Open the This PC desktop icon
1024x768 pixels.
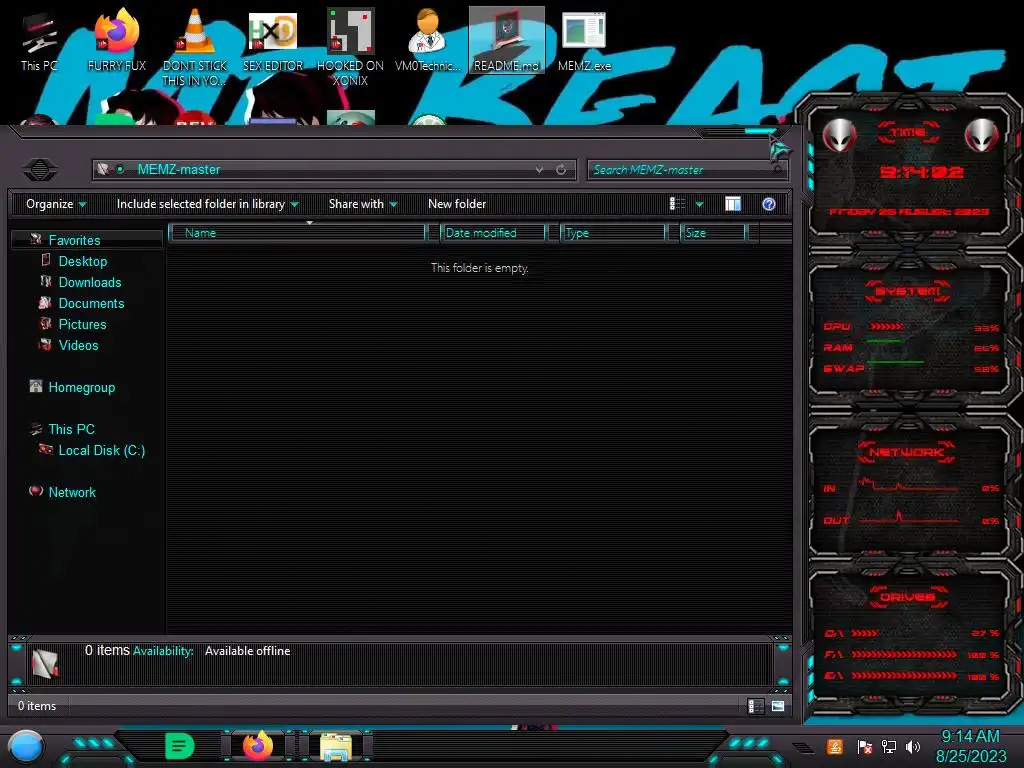39,42
